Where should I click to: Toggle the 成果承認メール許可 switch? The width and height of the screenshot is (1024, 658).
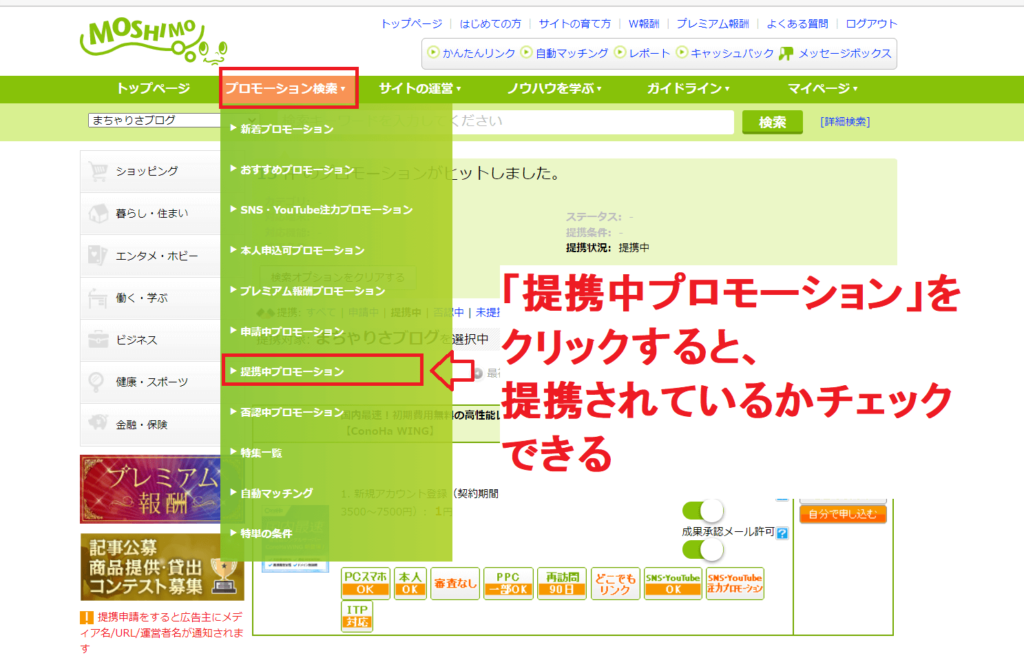pos(703,550)
